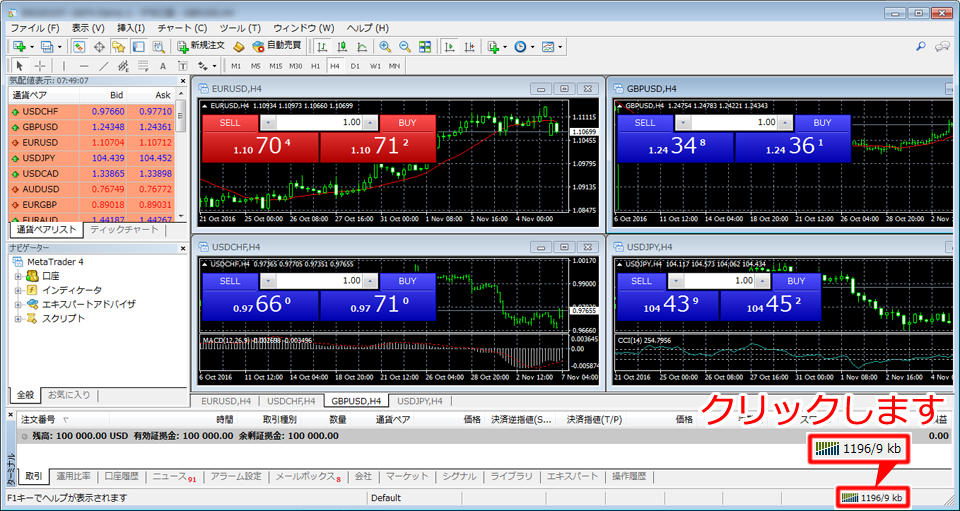This screenshot has width=960, height=511.
Task: Switch to the お気に入り Navigator tab
Action: (x=69, y=395)
